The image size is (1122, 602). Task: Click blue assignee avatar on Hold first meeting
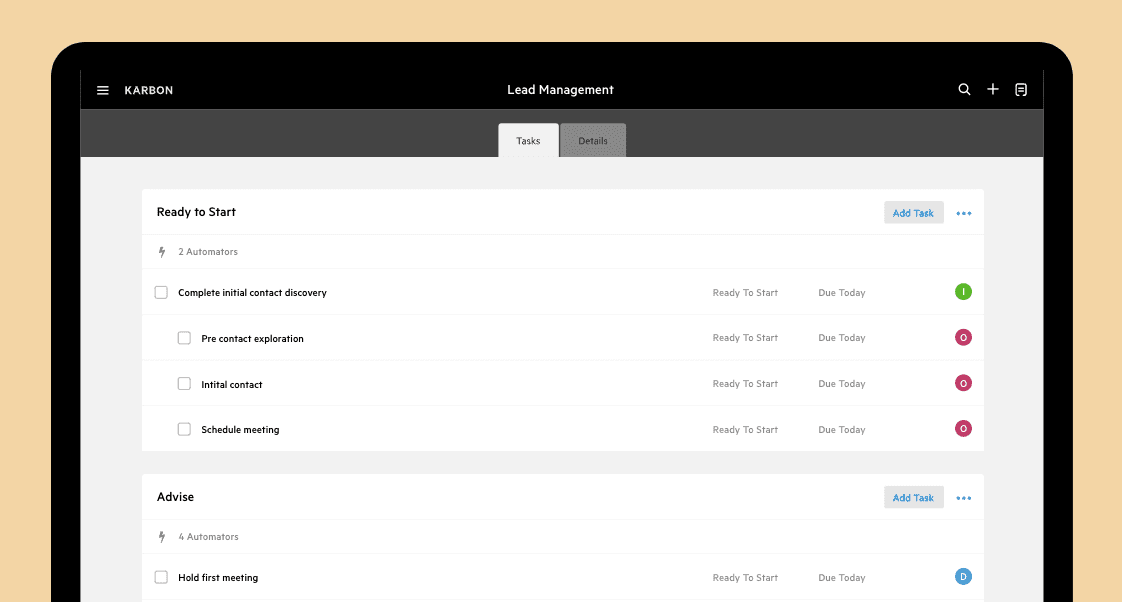click(963, 577)
